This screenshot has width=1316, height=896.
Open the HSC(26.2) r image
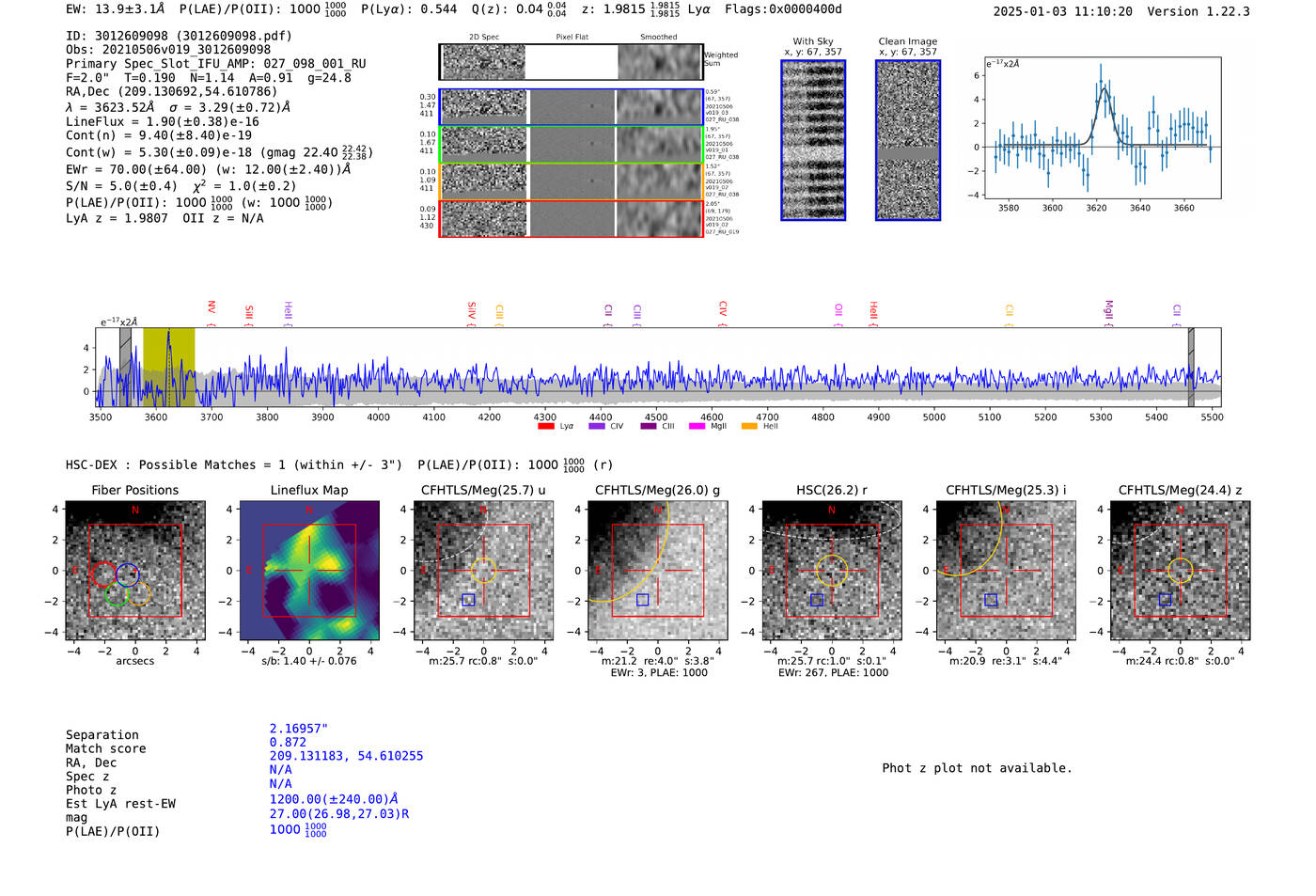pos(831,571)
